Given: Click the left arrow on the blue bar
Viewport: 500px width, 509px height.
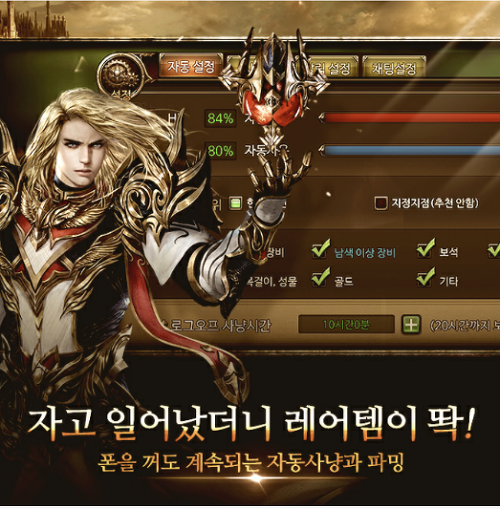Looking at the screenshot, I should point(321,150).
